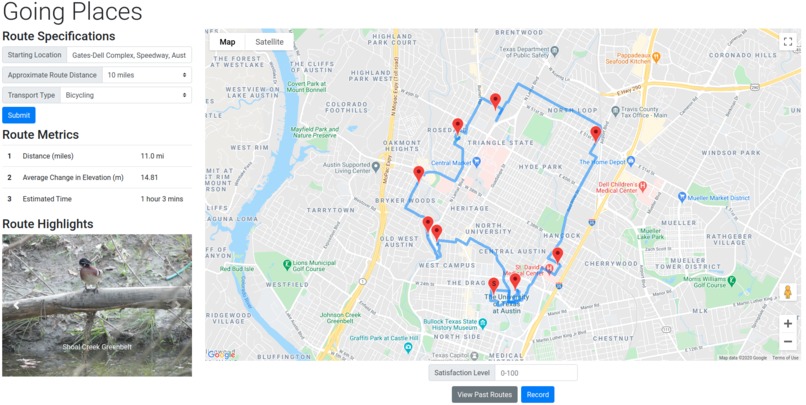Select Morris Williams Golf Course icon
The image size is (806, 405).
coord(731,281)
